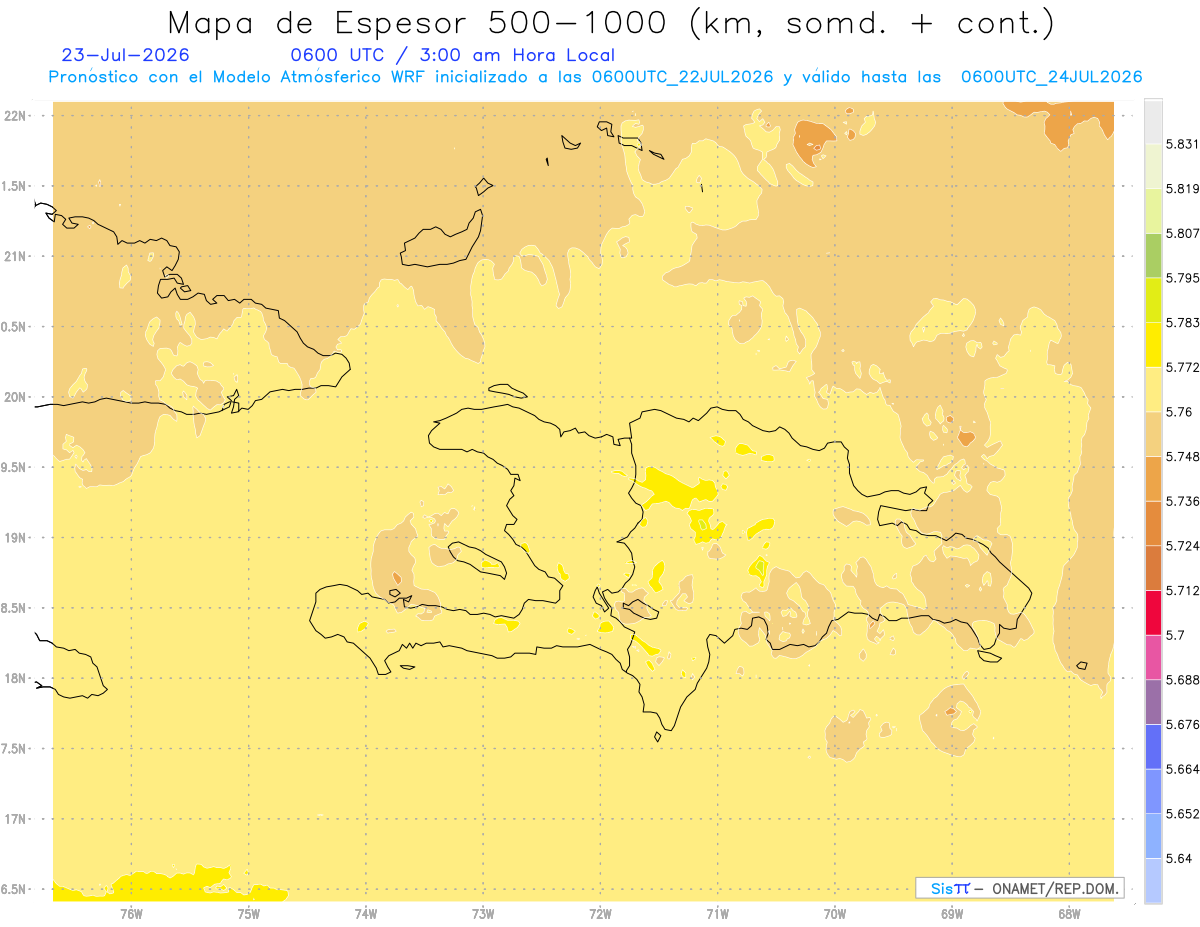
Task: Click the '9.5N' latitude label
Action: click(x=14, y=468)
